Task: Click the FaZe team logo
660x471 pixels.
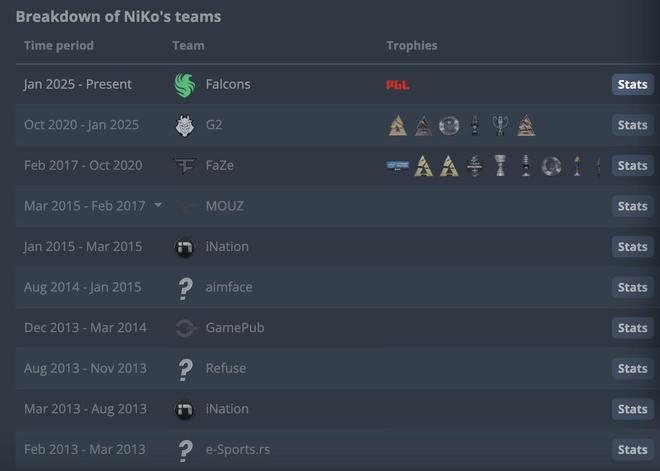Action: 185,166
